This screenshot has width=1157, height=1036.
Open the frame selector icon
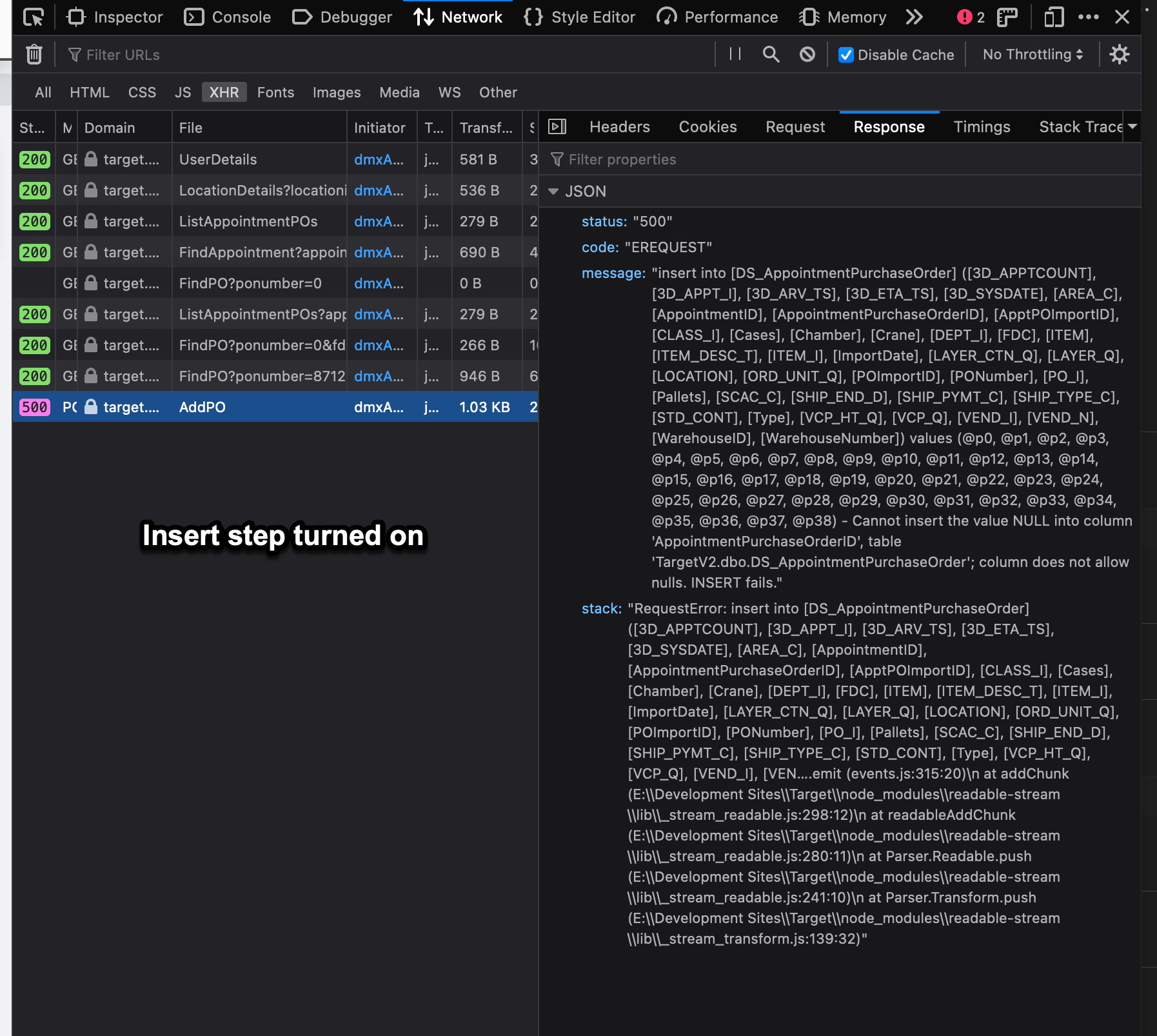coord(1007,17)
